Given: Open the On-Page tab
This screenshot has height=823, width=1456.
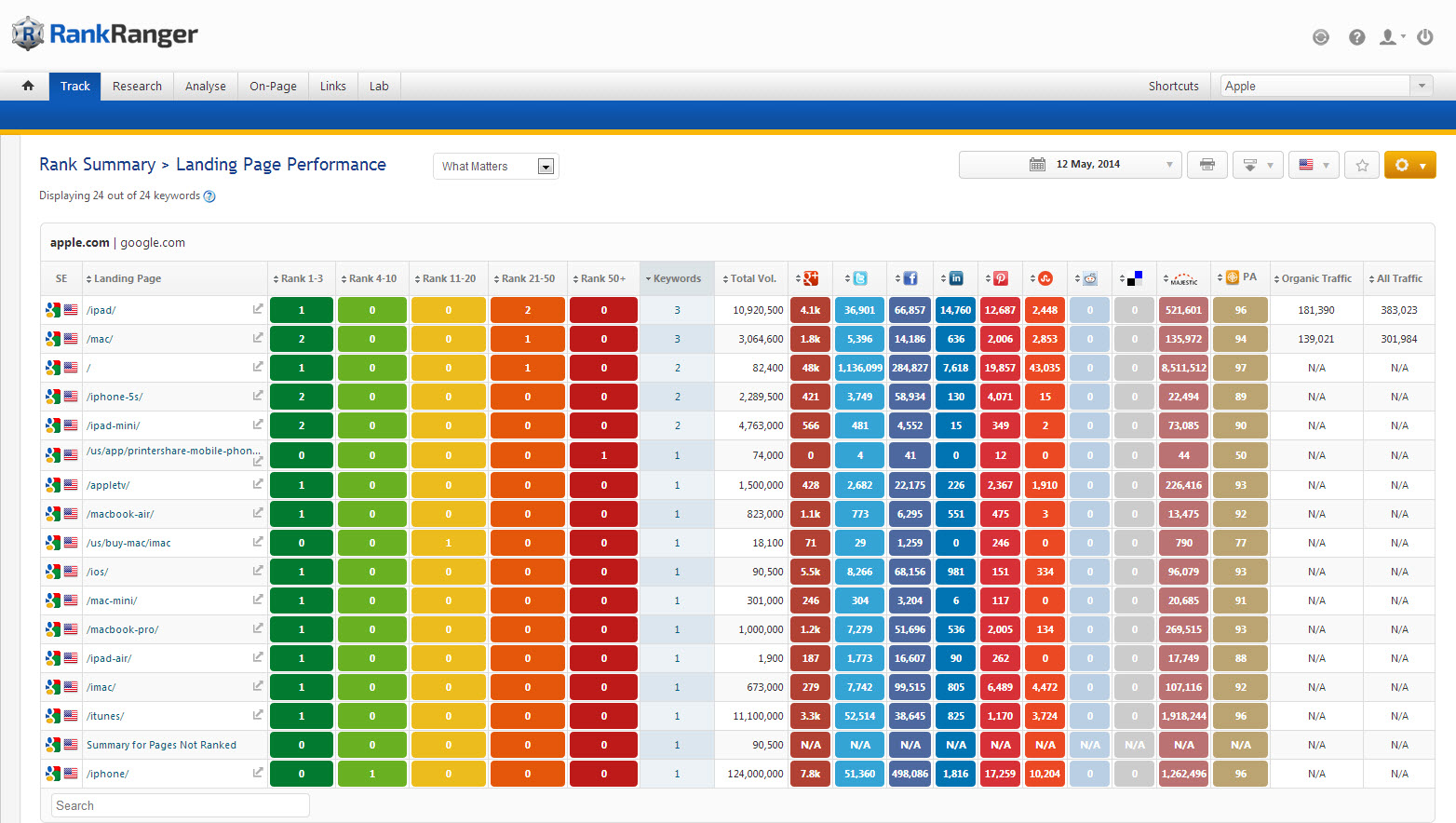Looking at the screenshot, I should (x=273, y=86).
